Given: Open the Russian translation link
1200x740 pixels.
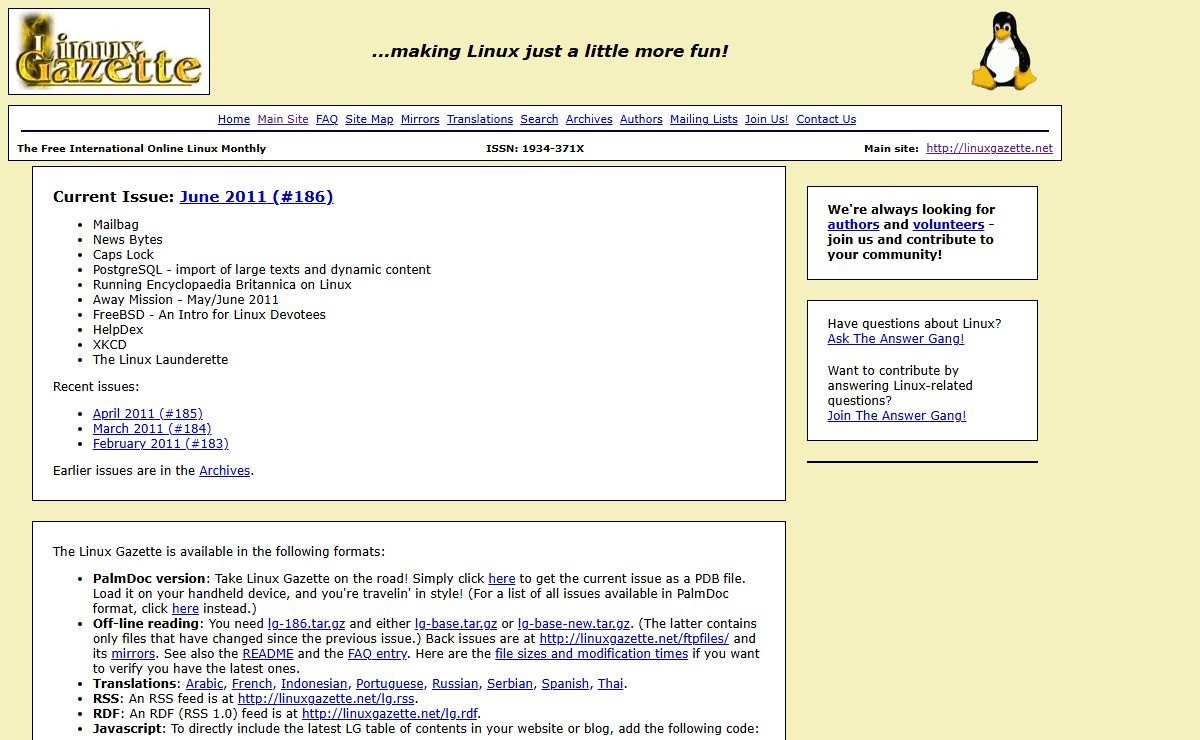Looking at the screenshot, I should 455,684.
